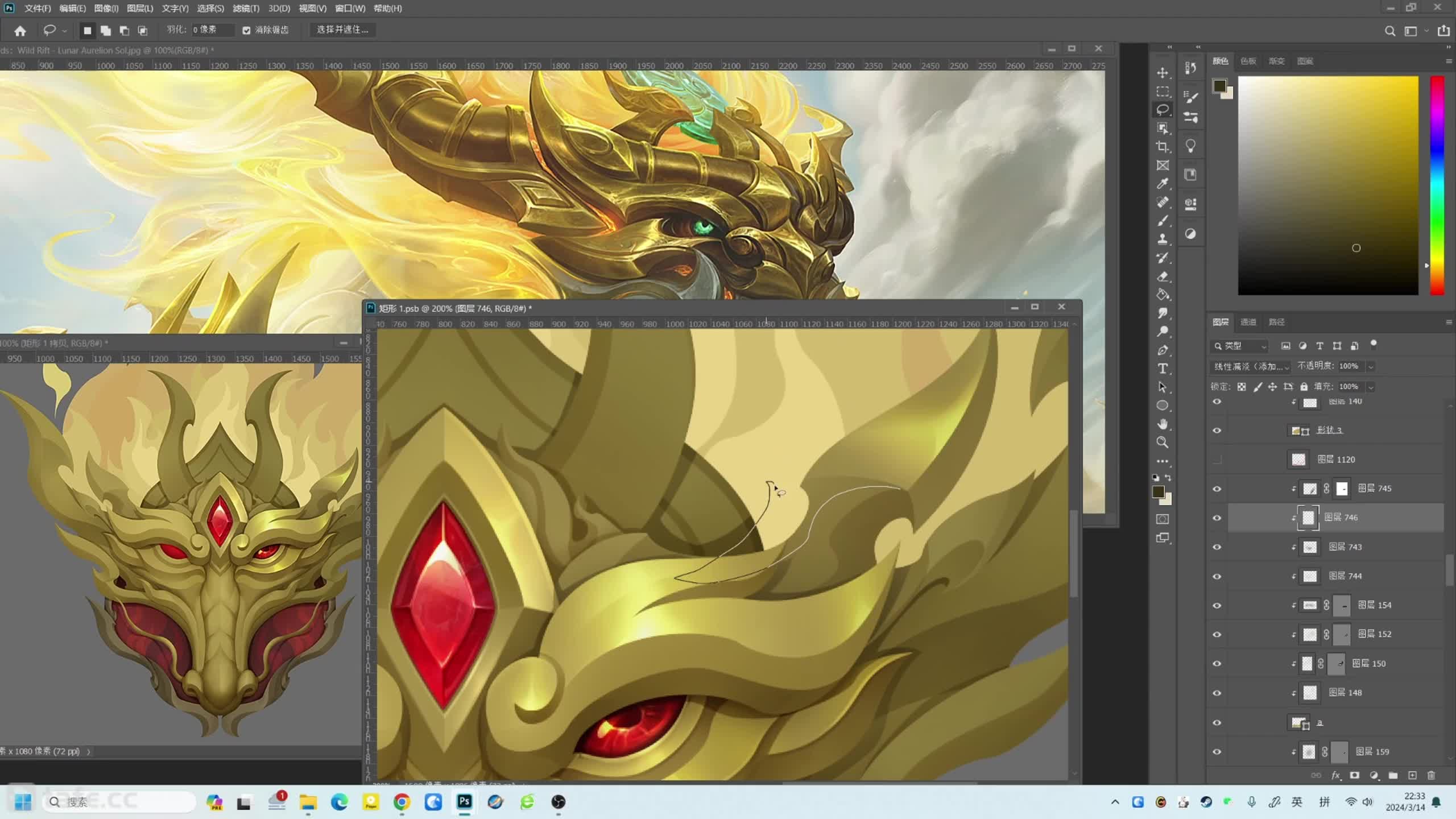Select the Clone Stamp tool
Screen dimensions: 1456x819
click(1163, 239)
